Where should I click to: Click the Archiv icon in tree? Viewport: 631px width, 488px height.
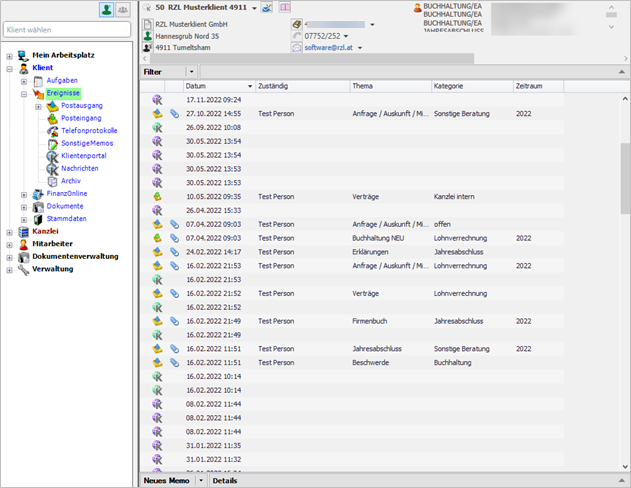(52, 181)
